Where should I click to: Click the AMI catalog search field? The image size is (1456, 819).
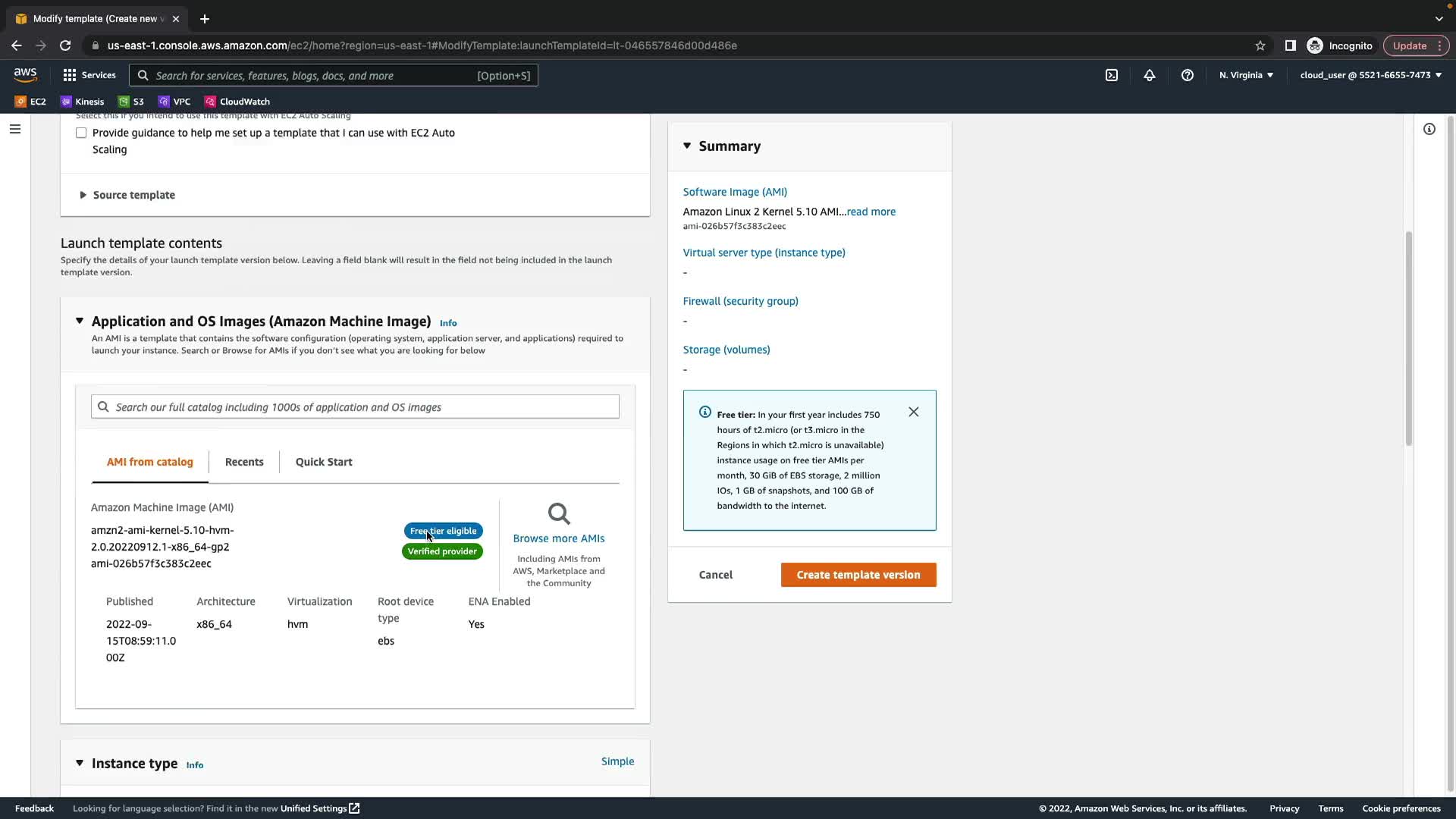355,407
